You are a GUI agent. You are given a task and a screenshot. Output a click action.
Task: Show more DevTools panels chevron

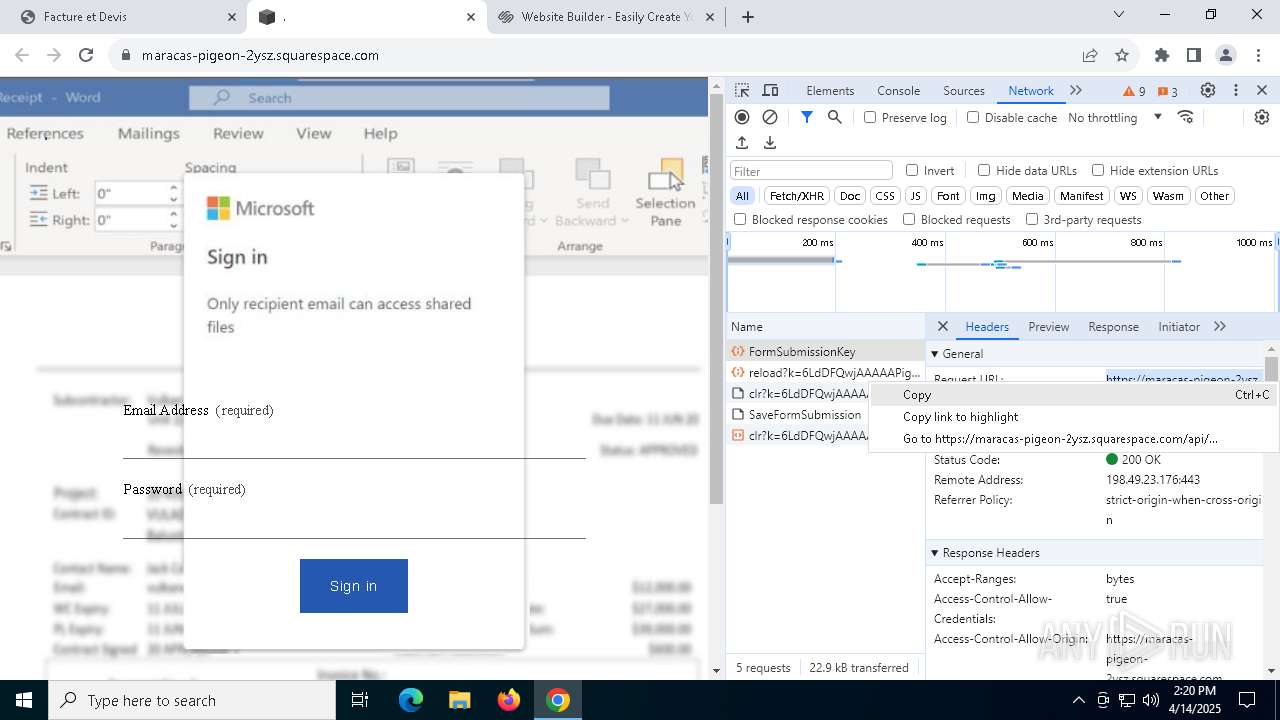pos(1076,90)
